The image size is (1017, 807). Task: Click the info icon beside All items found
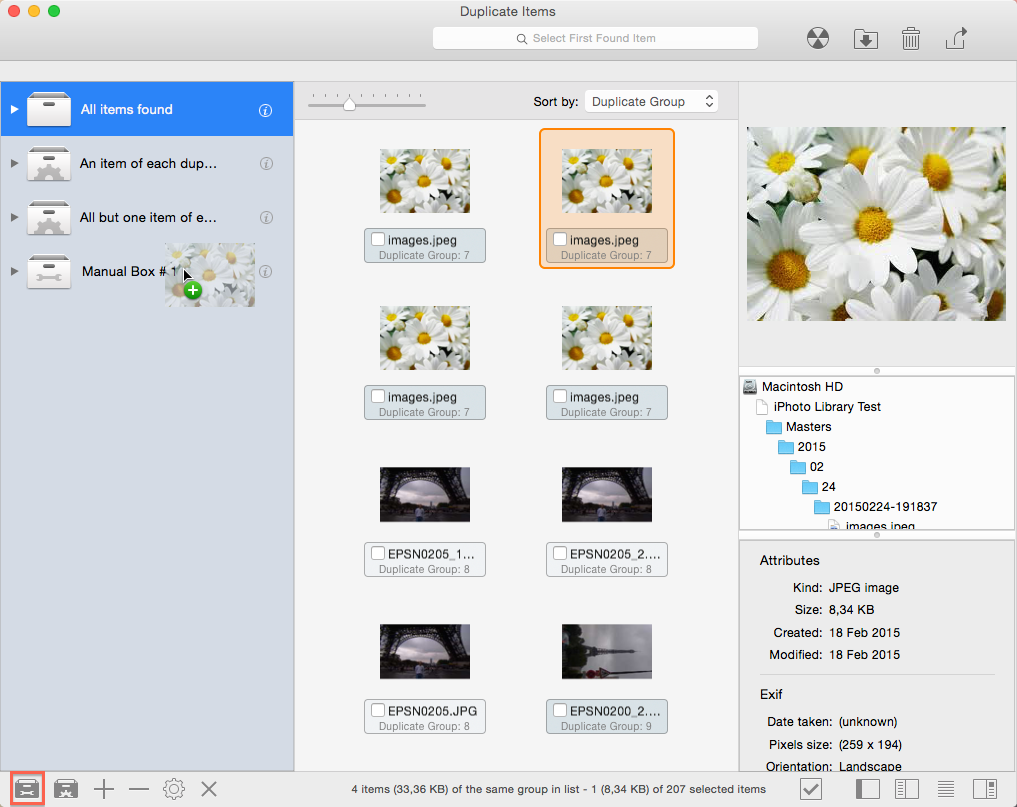click(x=266, y=110)
